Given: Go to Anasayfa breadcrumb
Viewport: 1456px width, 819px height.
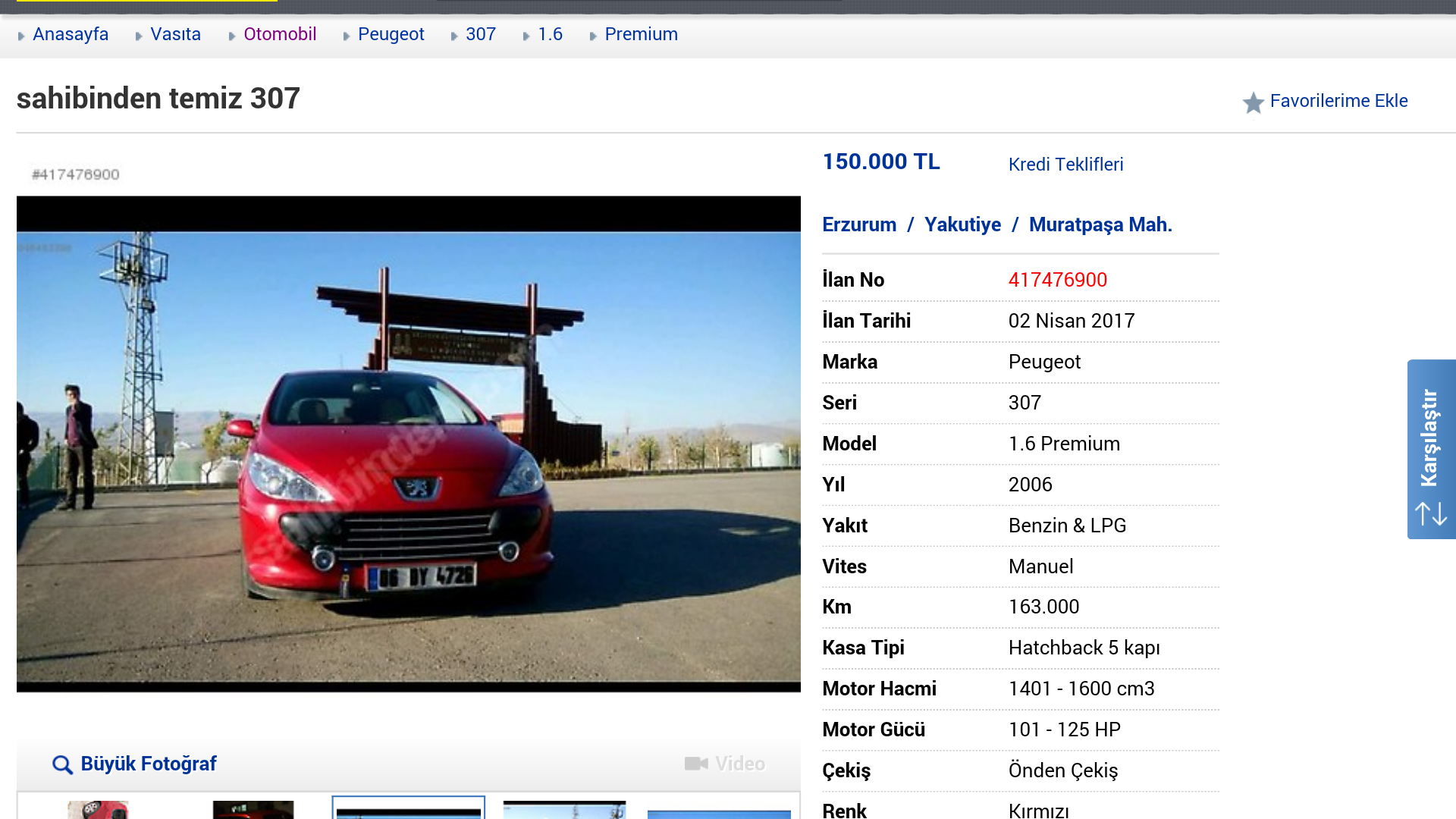Looking at the screenshot, I should pos(71,34).
